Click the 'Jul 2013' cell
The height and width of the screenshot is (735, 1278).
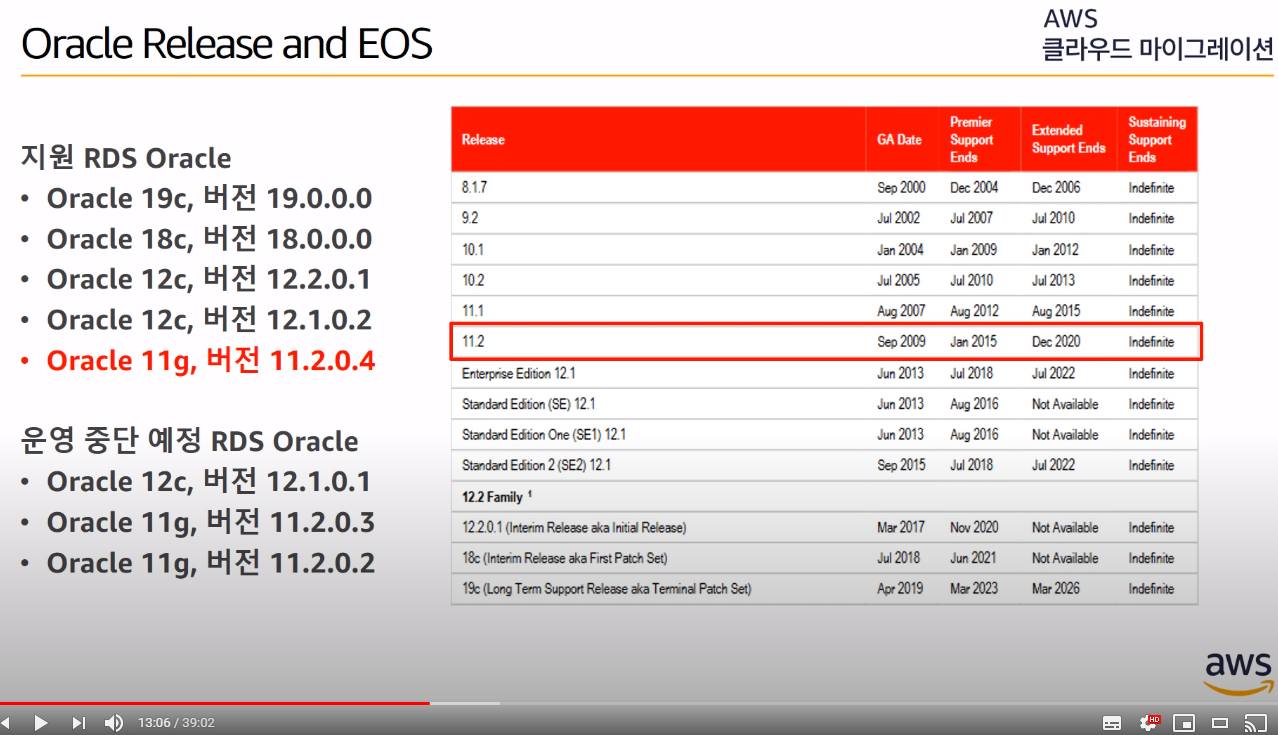coord(1053,280)
